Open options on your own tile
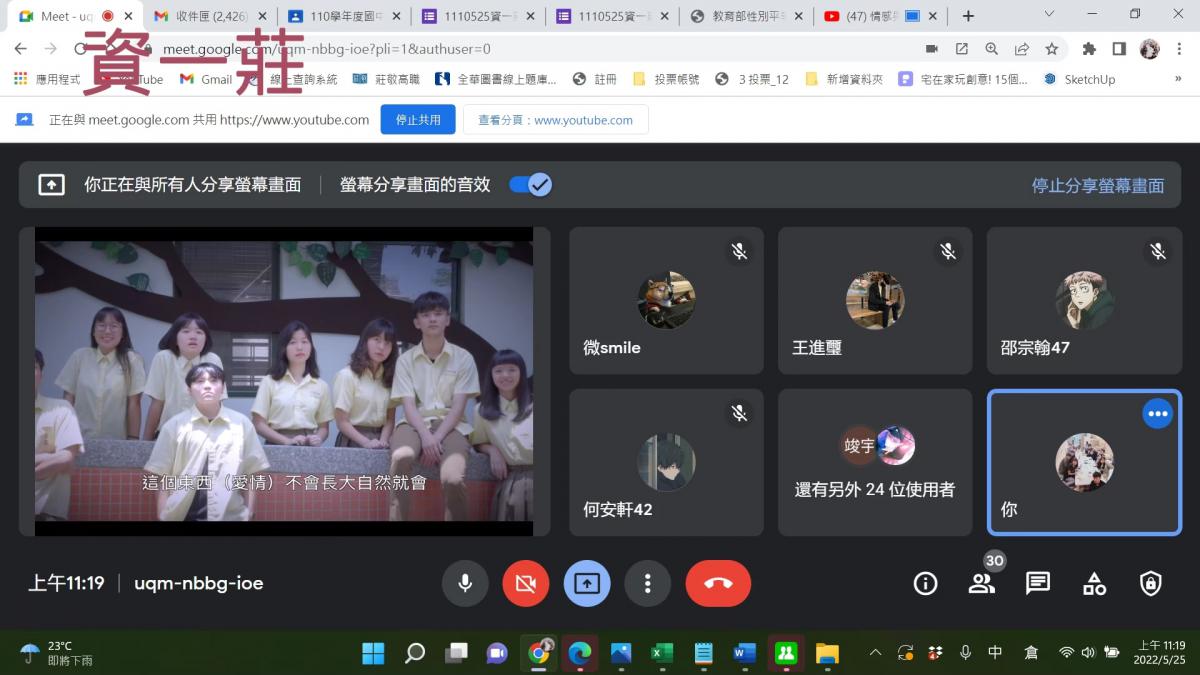The height and width of the screenshot is (675, 1200). click(1158, 413)
